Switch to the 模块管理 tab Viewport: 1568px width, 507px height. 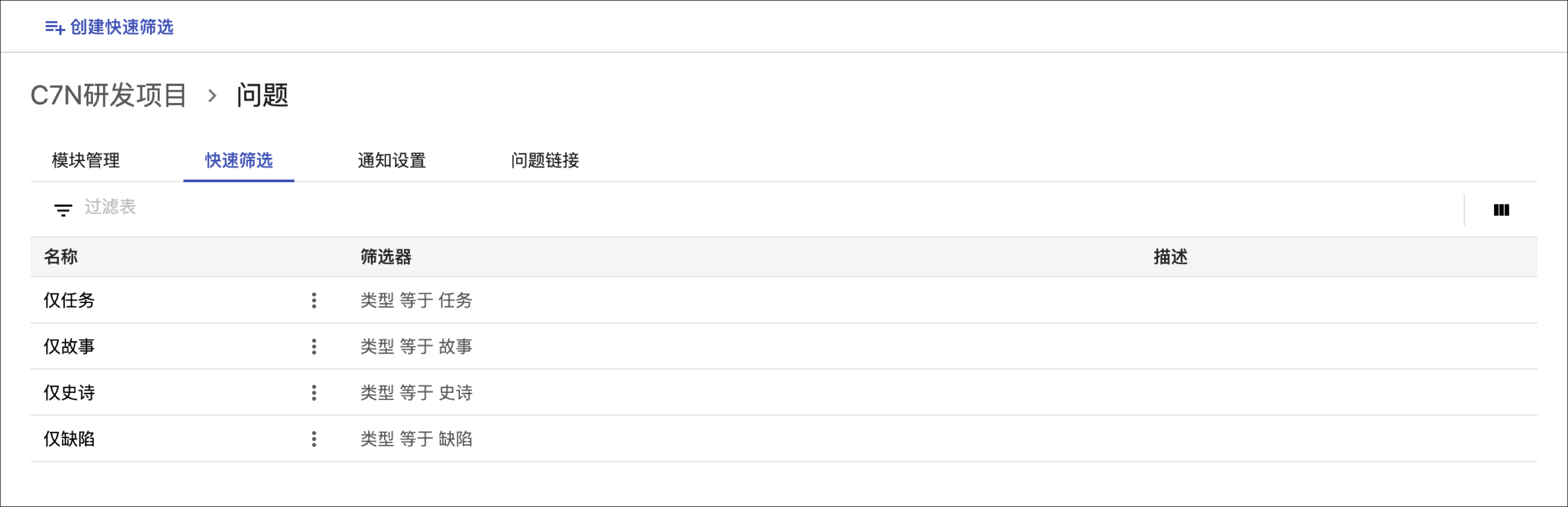(x=86, y=160)
